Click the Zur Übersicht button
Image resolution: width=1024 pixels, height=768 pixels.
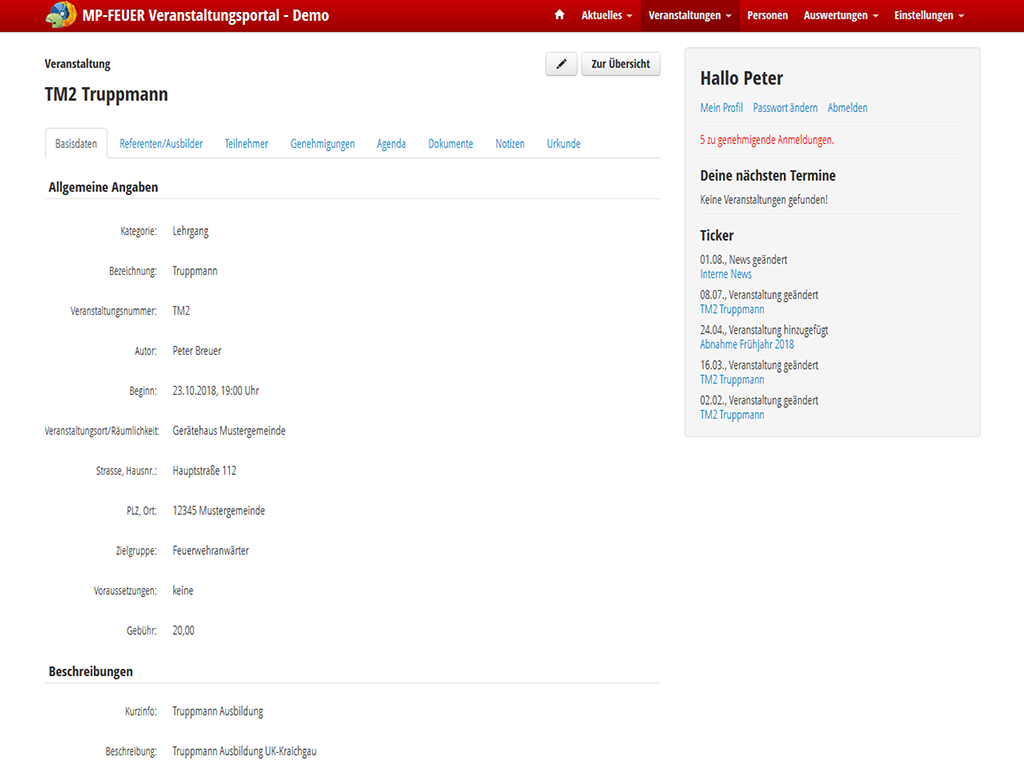[x=620, y=64]
